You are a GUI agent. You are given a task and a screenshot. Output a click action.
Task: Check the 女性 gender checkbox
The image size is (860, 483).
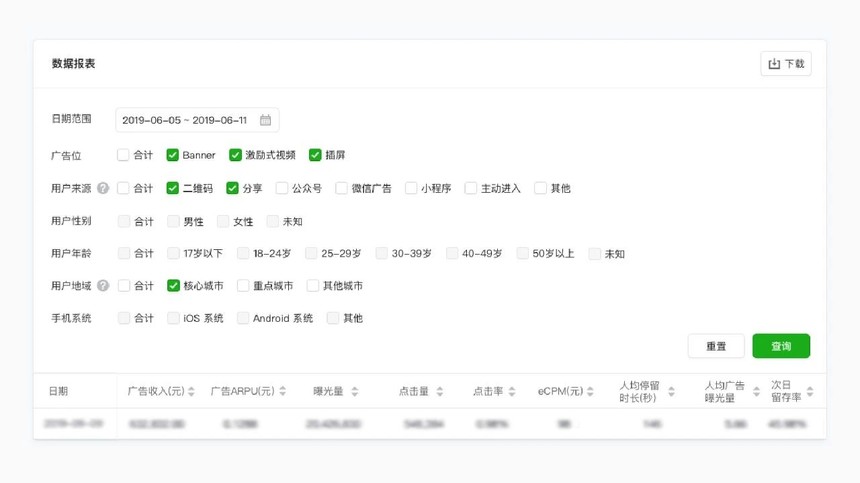click(x=223, y=221)
